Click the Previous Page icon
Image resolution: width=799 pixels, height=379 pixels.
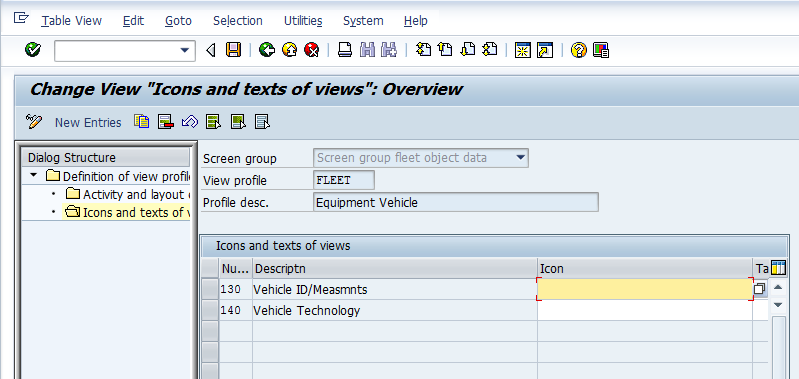pos(445,50)
